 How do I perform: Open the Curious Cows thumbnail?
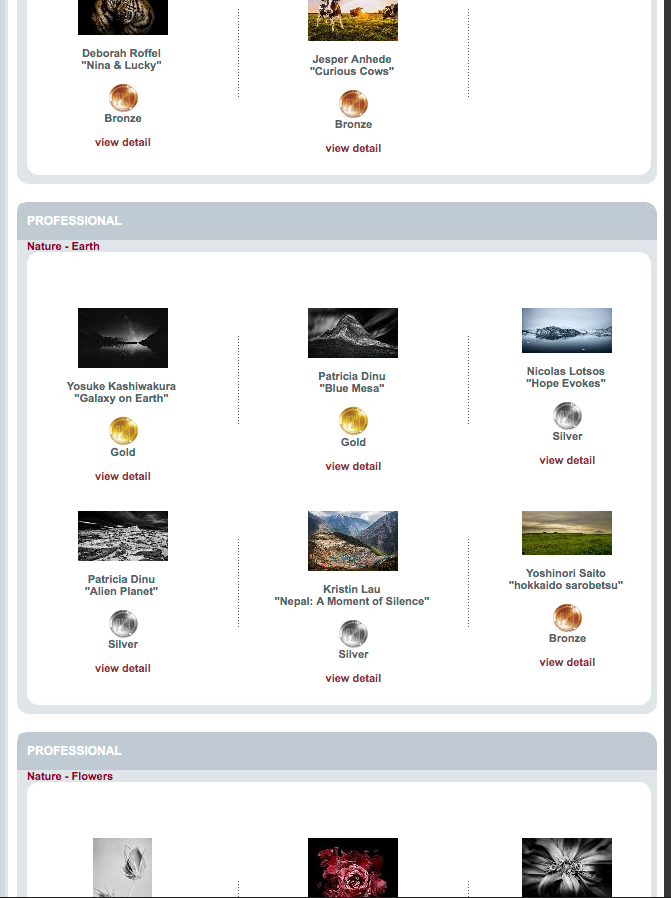click(x=353, y=20)
